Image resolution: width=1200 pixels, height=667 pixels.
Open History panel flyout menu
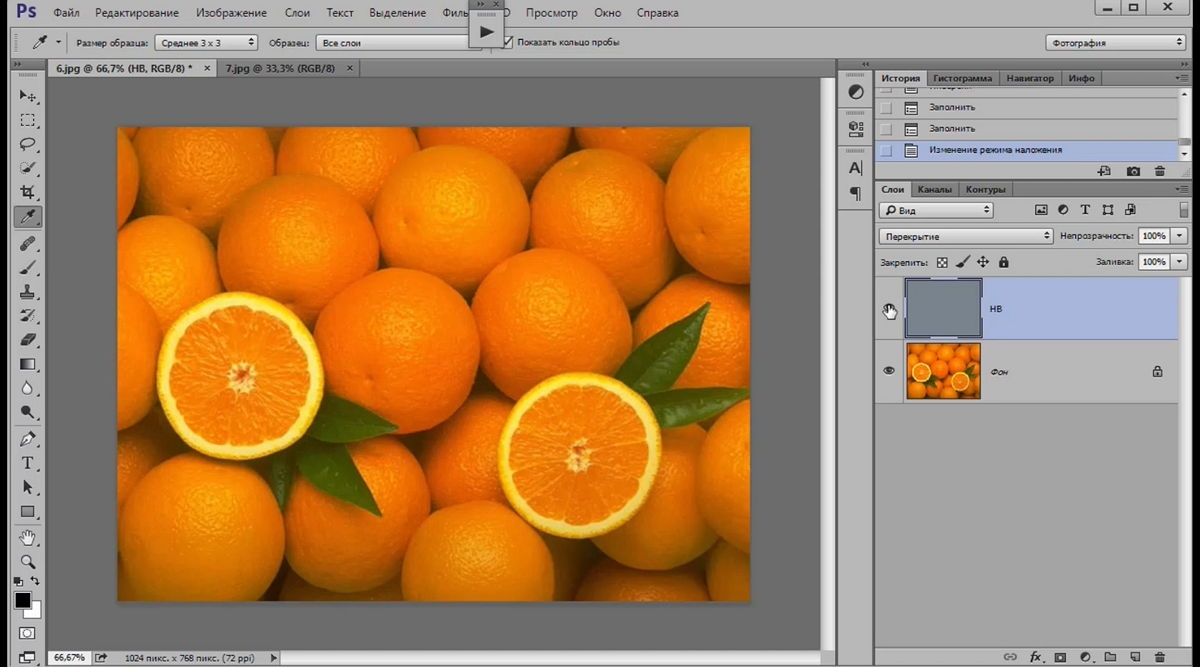click(x=1183, y=78)
